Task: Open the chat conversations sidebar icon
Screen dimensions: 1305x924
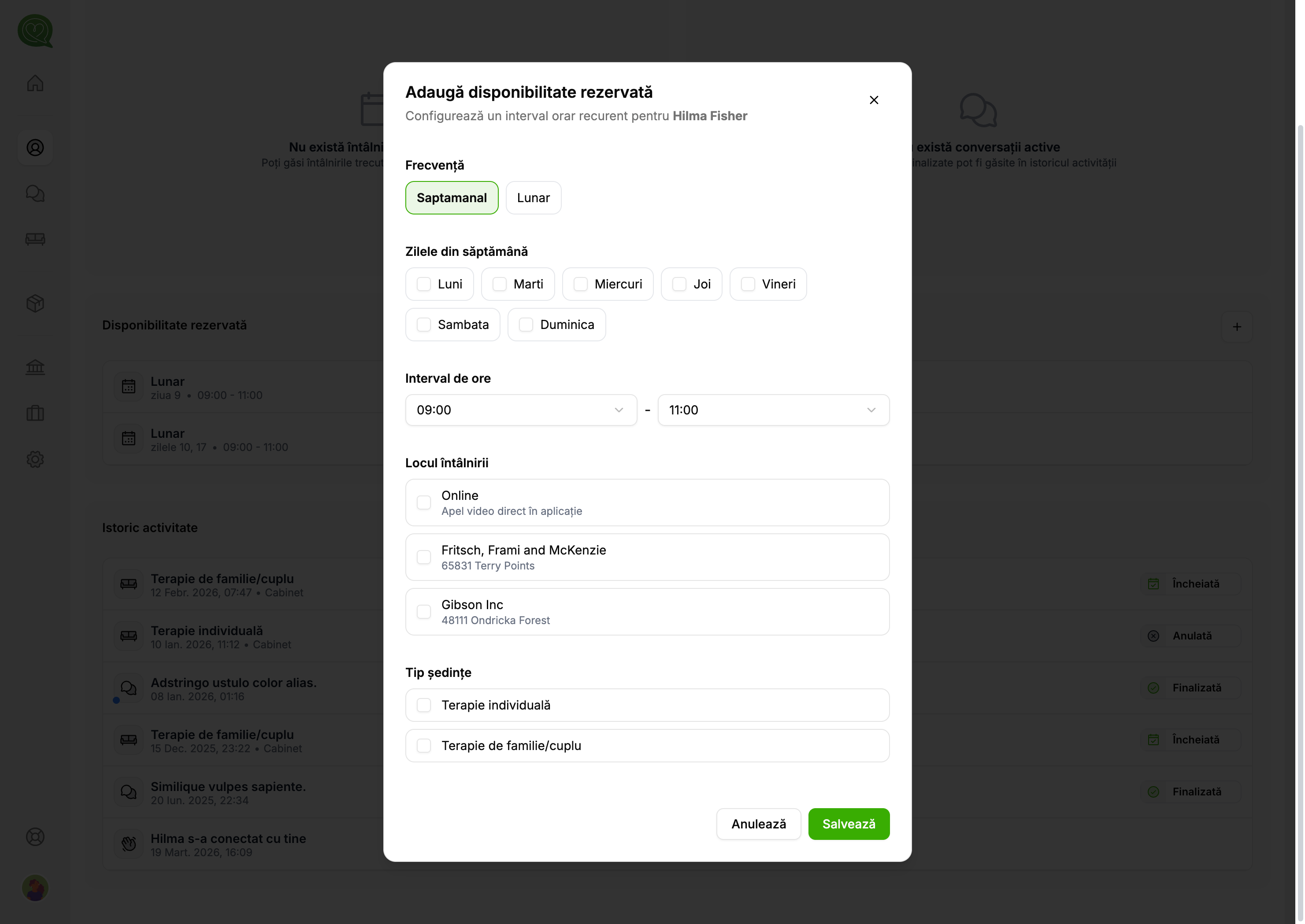Action: point(35,193)
